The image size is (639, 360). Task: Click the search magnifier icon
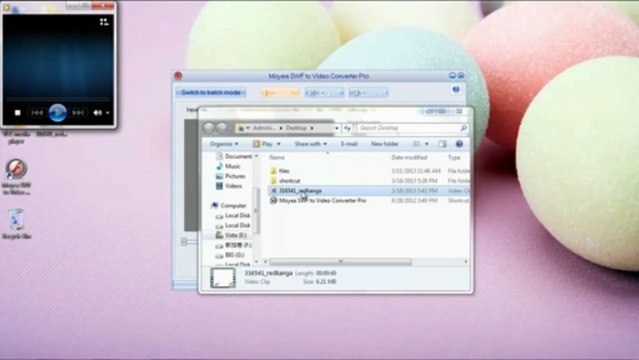[463, 128]
